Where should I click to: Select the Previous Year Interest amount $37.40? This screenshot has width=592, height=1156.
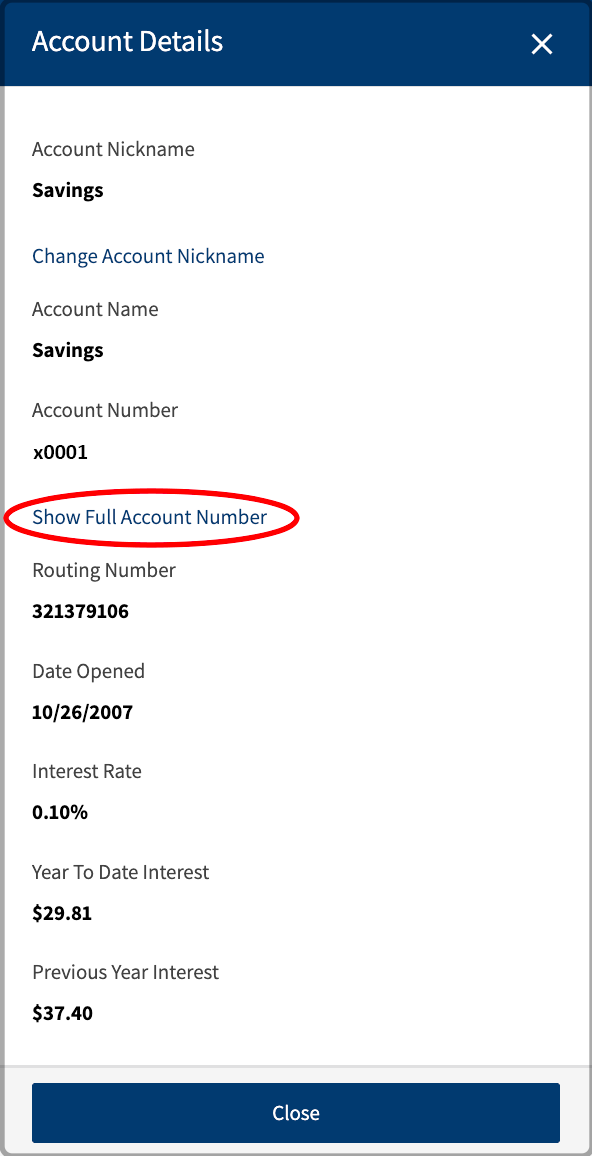coord(62,1013)
